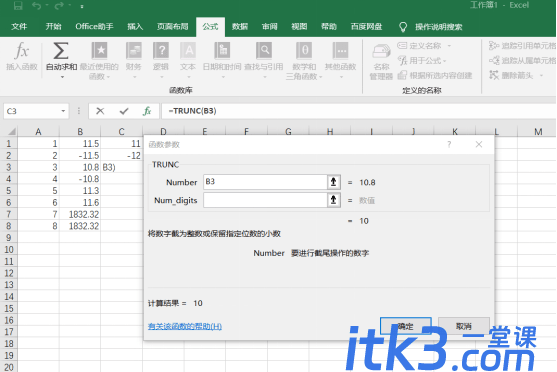Open the Name Manager icon

coord(381,52)
